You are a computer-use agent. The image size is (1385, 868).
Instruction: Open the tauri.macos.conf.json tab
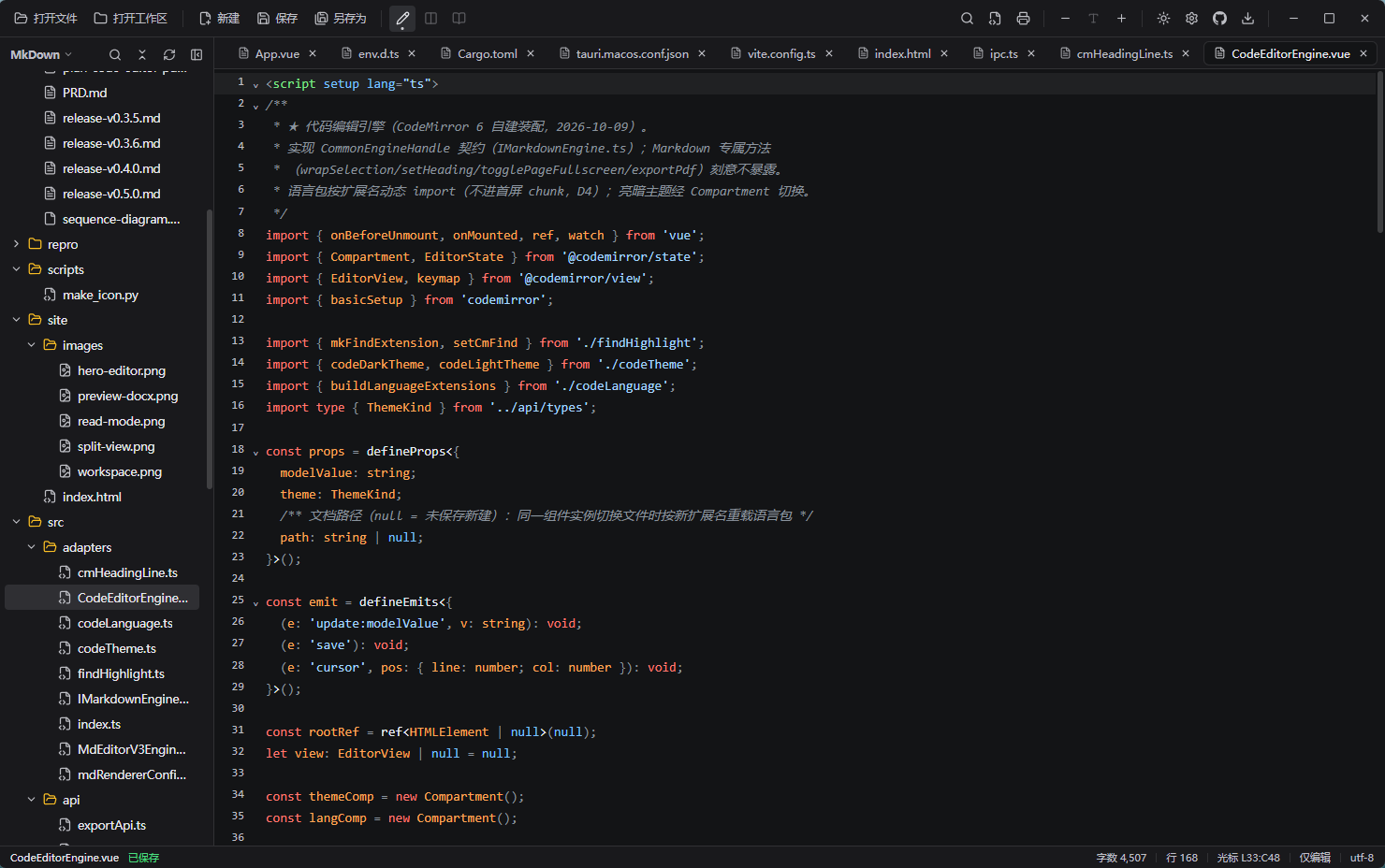pyautogui.click(x=632, y=53)
